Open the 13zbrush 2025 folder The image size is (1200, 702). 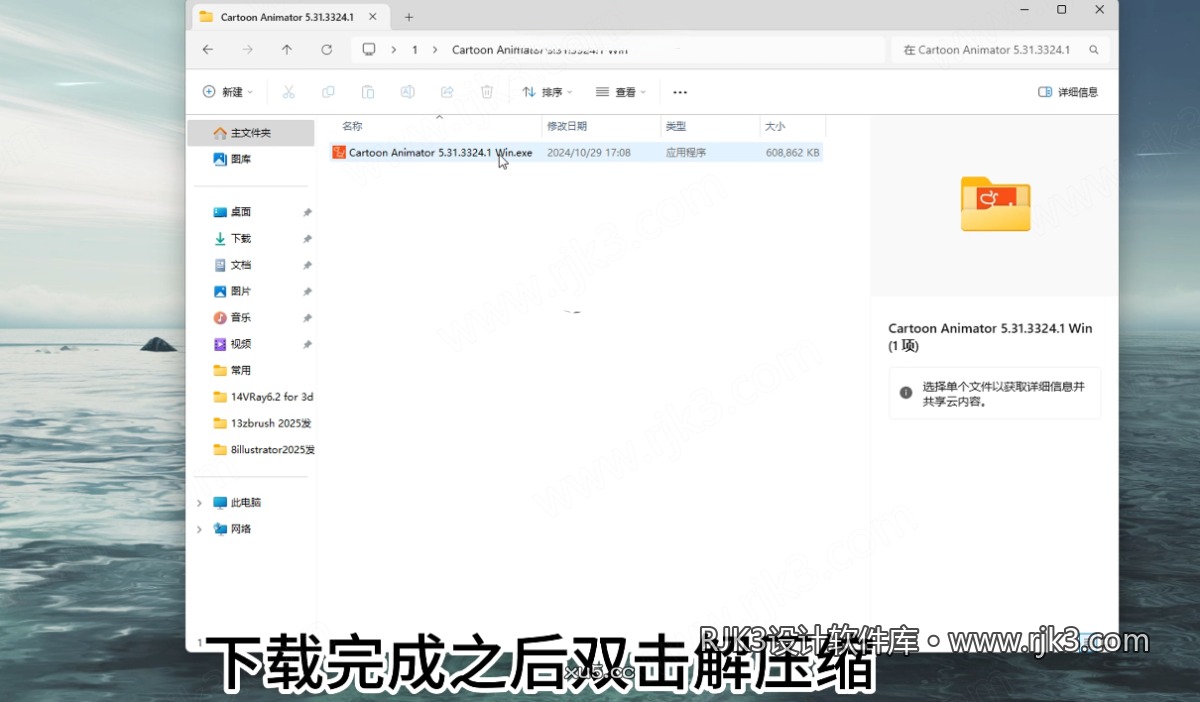tap(263, 423)
